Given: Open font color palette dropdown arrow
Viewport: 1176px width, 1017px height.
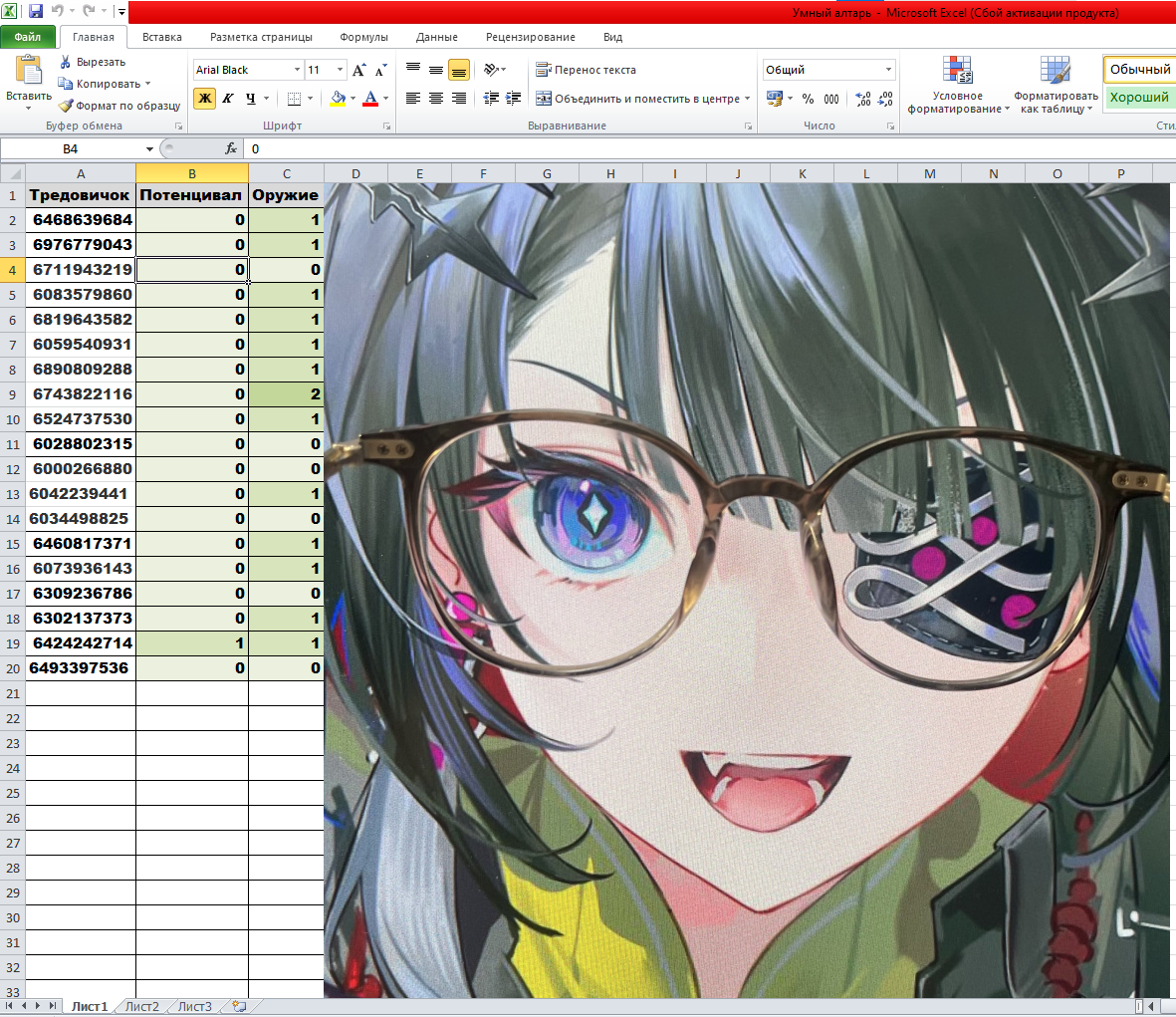Looking at the screenshot, I should tap(386, 99).
